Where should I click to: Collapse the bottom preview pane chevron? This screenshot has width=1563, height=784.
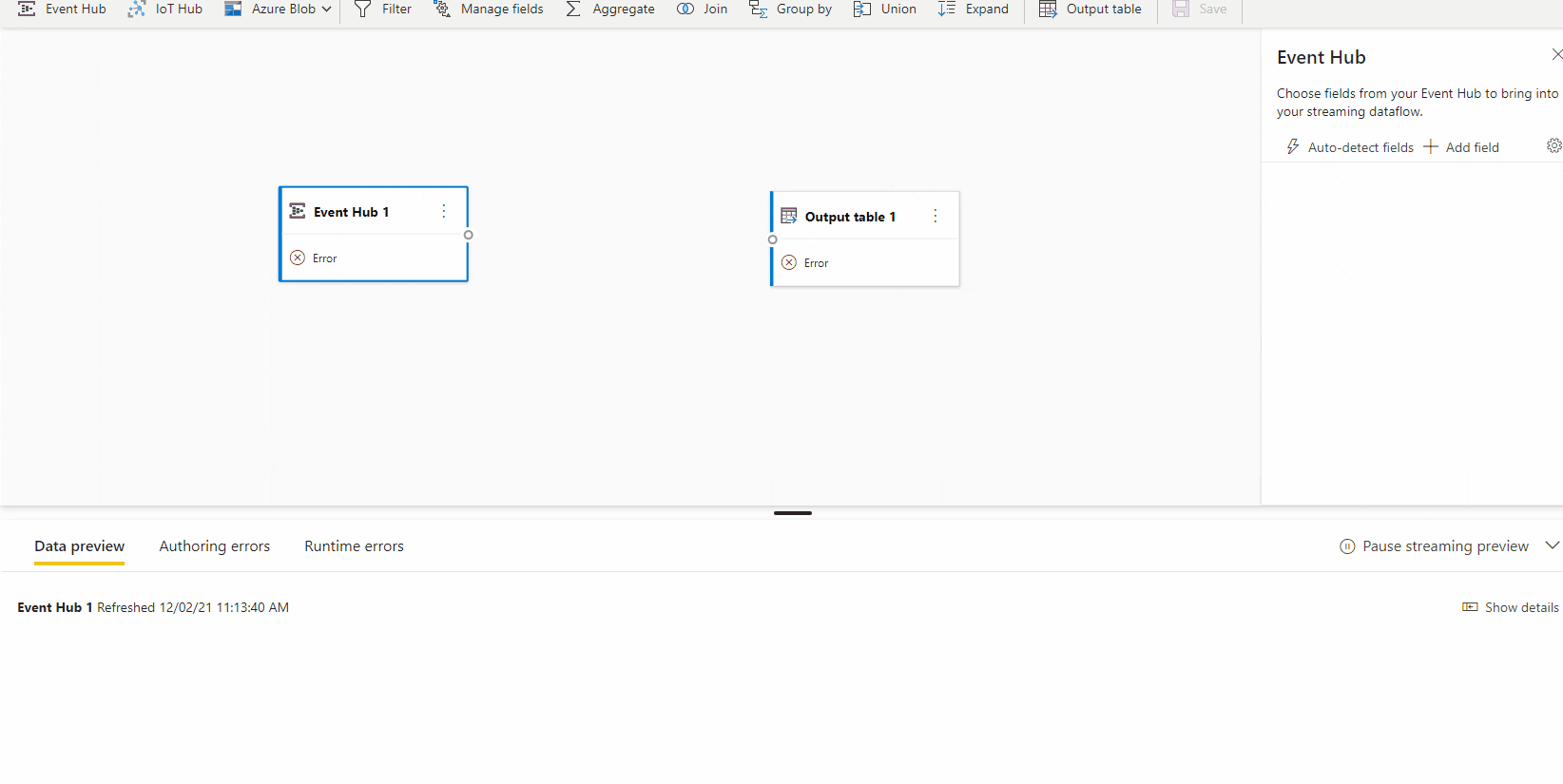[x=1553, y=545]
